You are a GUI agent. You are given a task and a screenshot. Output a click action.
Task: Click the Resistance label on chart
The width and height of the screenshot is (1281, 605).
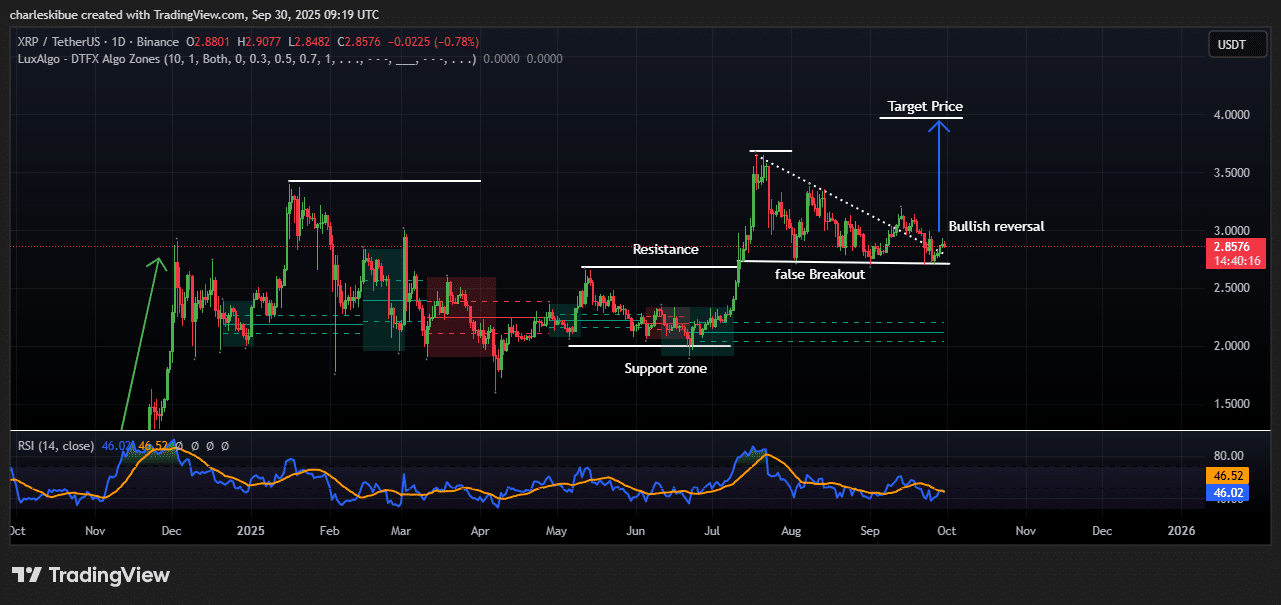pyautogui.click(x=665, y=249)
